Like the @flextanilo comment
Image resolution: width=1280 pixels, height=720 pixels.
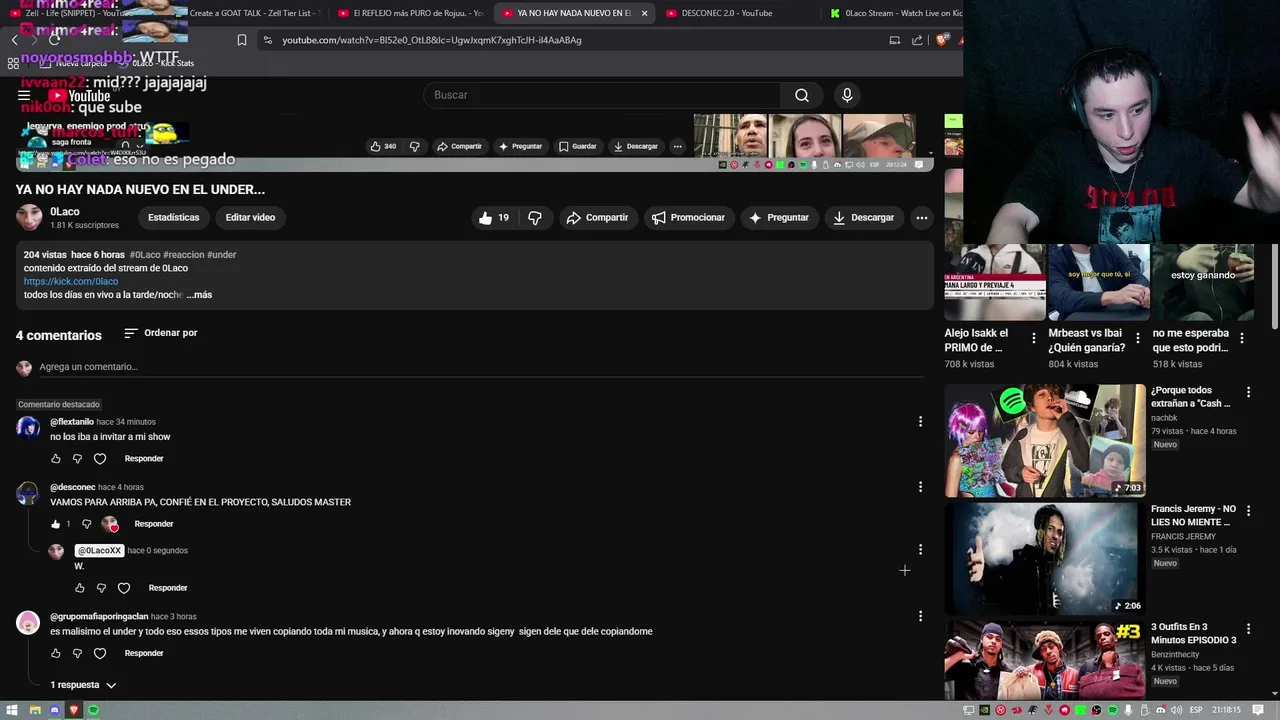(x=55, y=459)
